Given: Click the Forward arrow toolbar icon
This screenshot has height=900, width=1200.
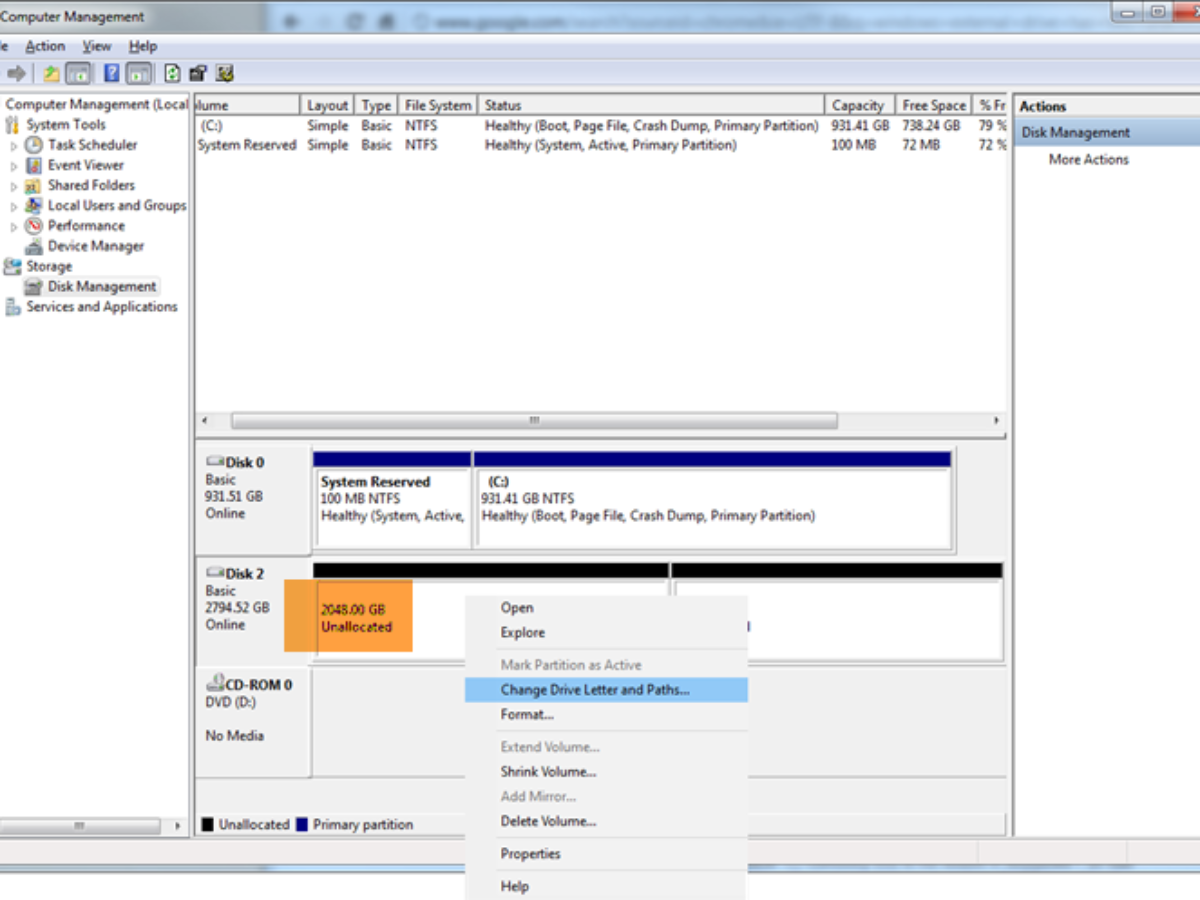Looking at the screenshot, I should pyautogui.click(x=15, y=73).
